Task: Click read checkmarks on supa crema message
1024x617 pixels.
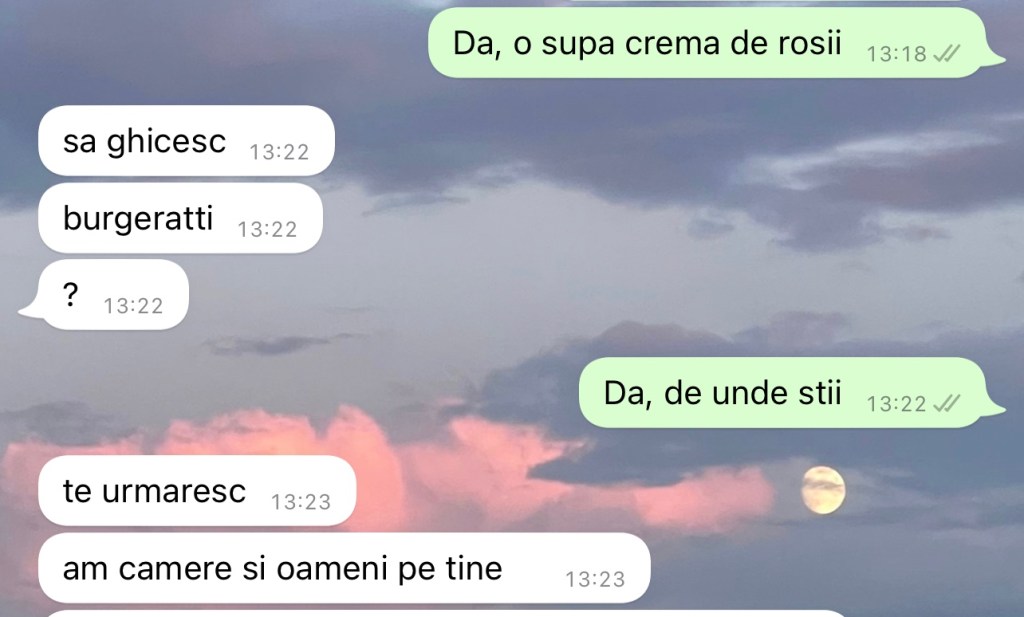Action: (946, 54)
